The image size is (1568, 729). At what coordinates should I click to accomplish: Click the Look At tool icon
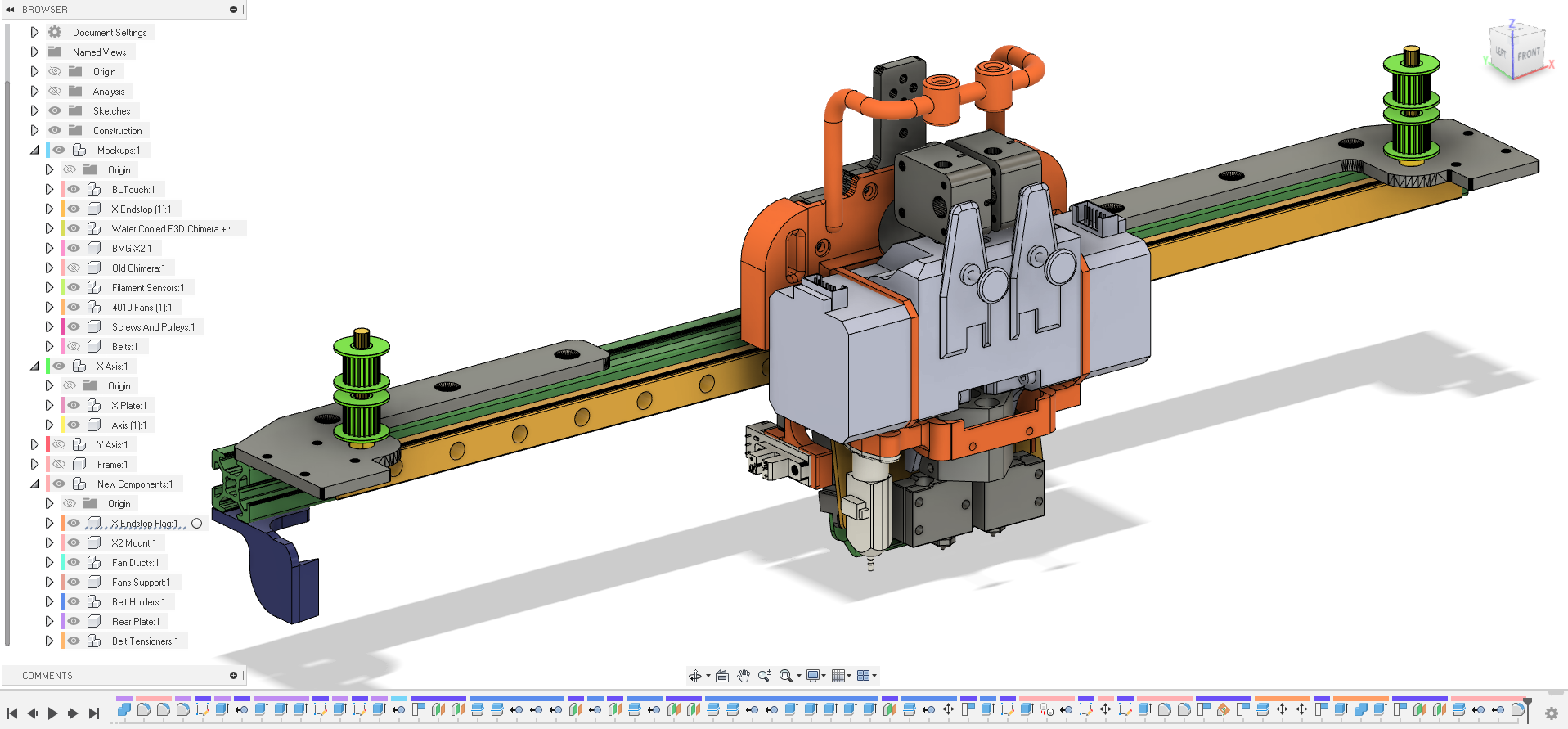coord(722,676)
